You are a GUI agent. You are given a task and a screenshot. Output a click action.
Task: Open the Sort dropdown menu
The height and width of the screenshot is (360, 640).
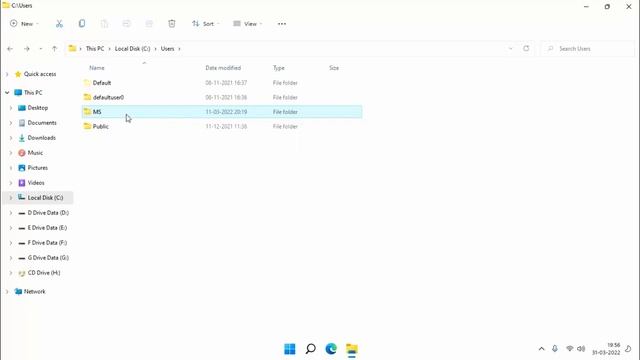[206, 24]
